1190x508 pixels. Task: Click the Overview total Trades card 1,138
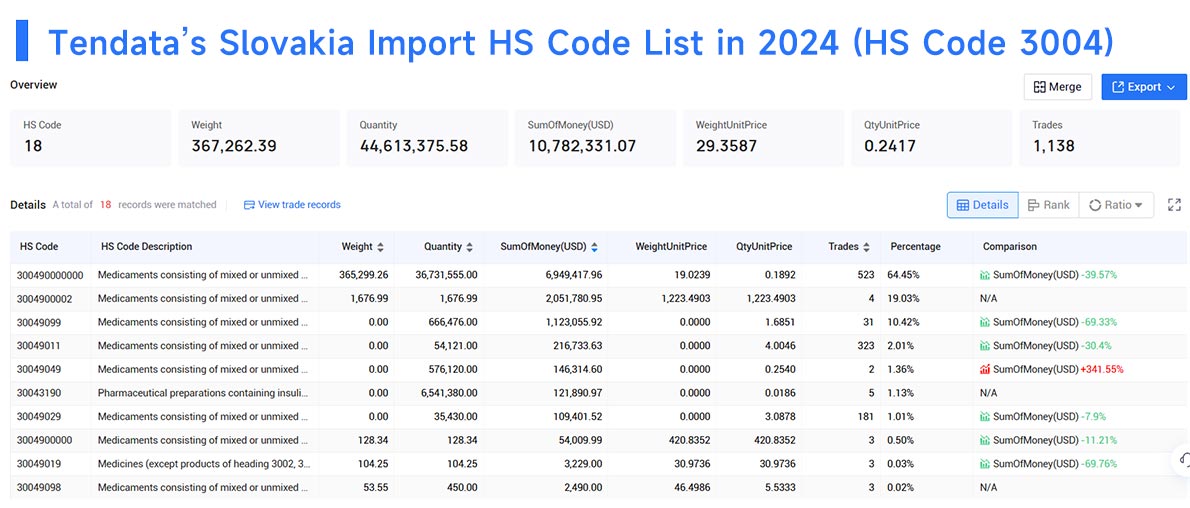(1099, 138)
